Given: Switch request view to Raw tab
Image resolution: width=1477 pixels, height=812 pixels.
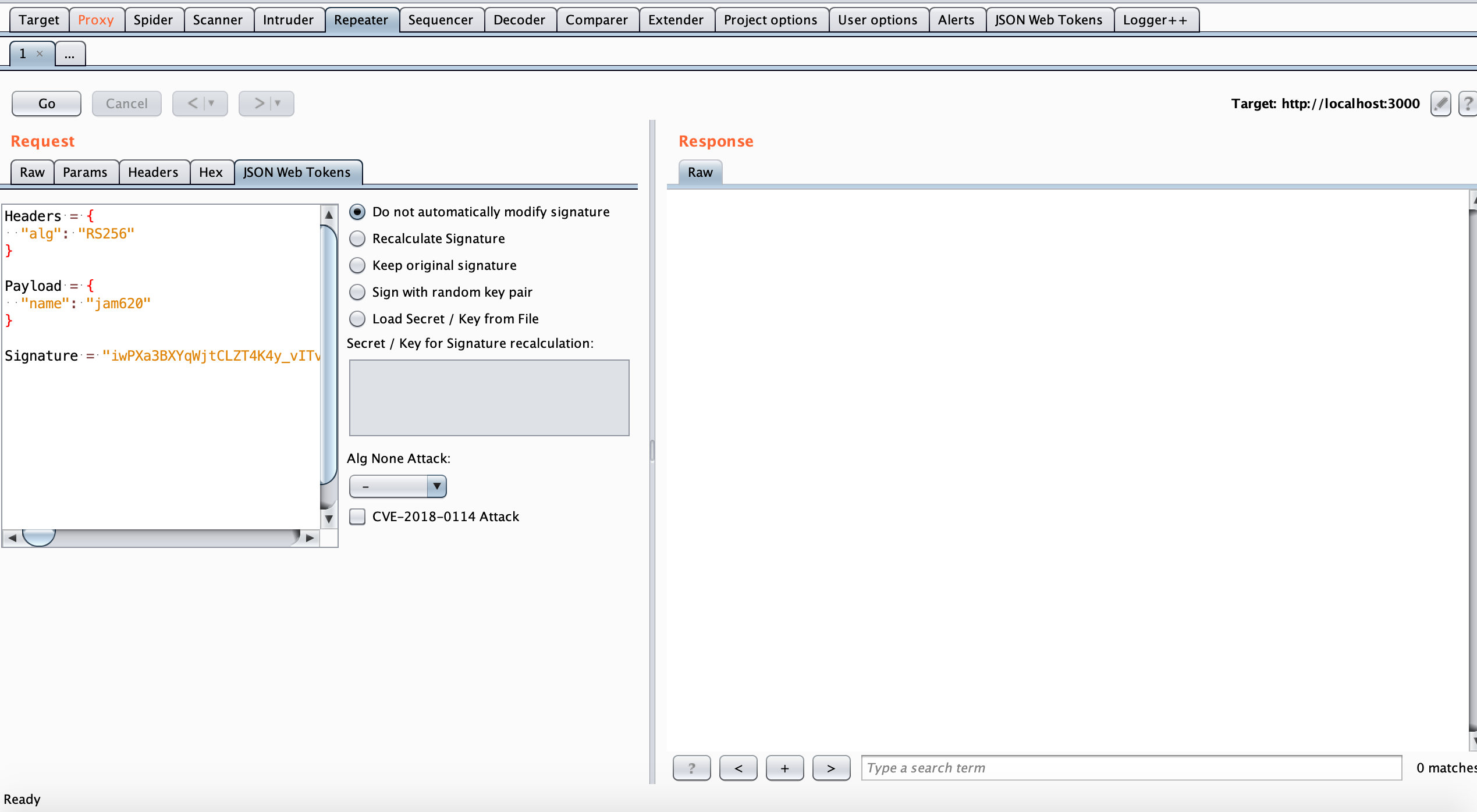Looking at the screenshot, I should click(x=33, y=172).
